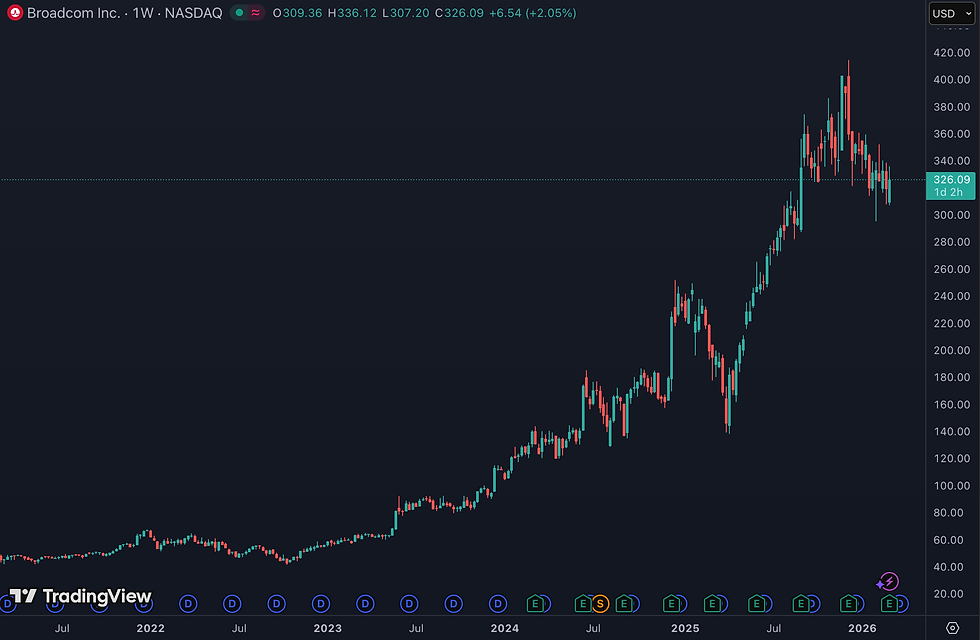Click the 1W interval label in title
The image size is (980, 640).
coord(143,12)
